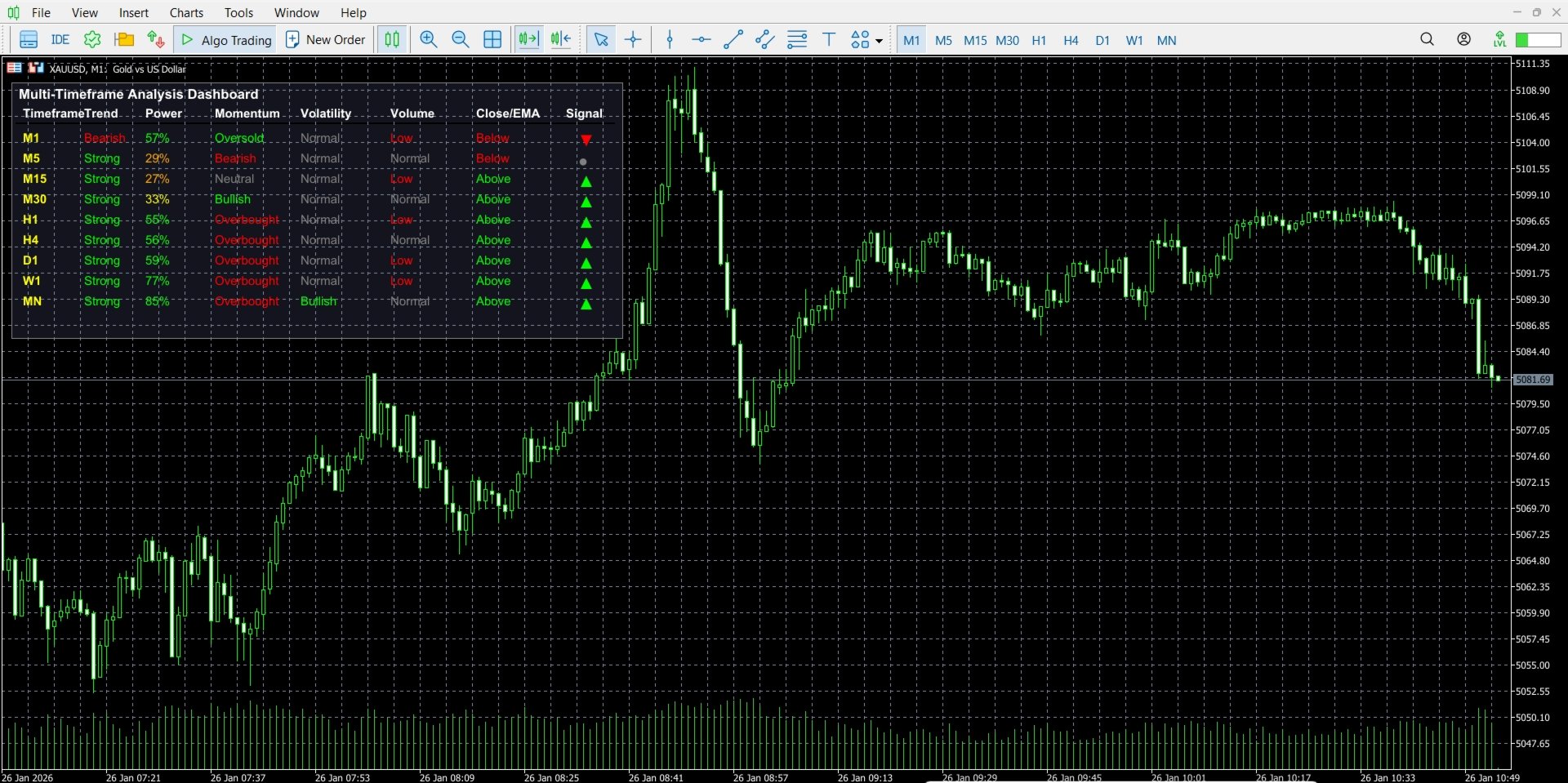Switch chart to H4 timeframe
Image resolution: width=1568 pixels, height=783 pixels.
click(x=1070, y=40)
